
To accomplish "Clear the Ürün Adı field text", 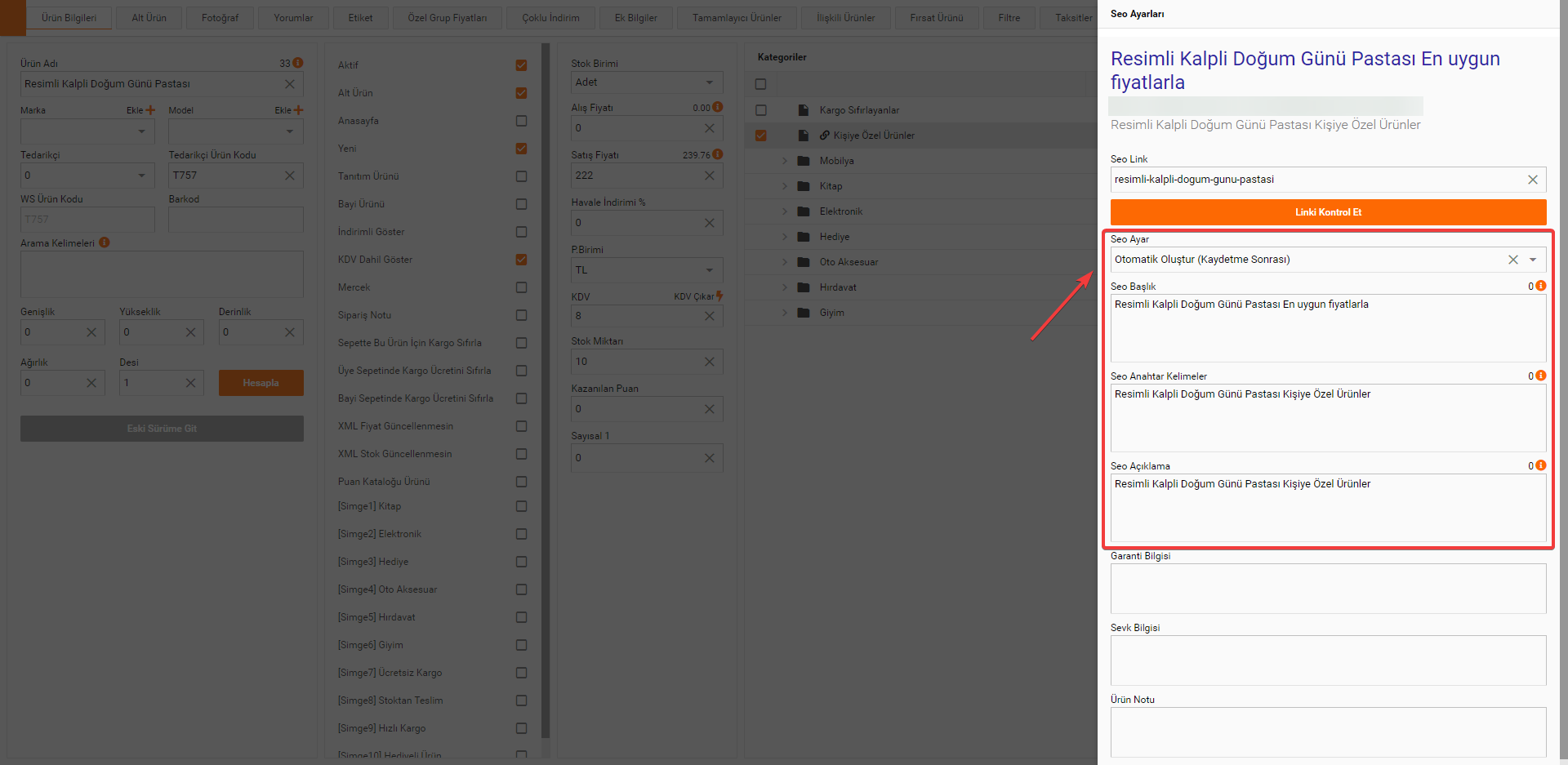I will coord(290,84).
